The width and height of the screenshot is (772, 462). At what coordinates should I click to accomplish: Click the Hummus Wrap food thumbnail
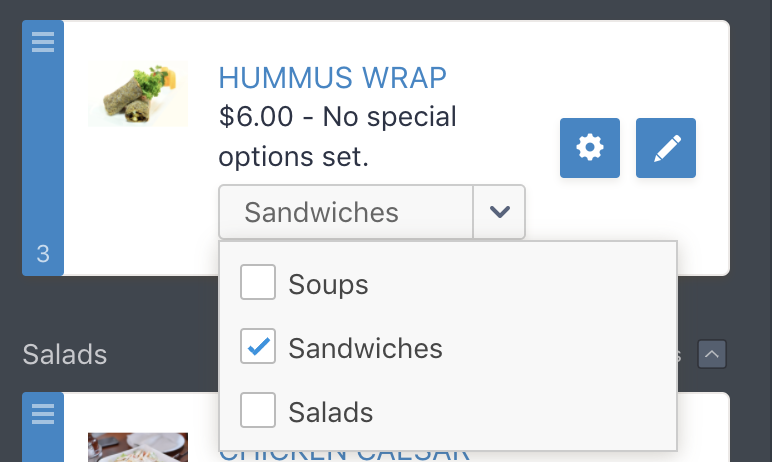[137, 95]
